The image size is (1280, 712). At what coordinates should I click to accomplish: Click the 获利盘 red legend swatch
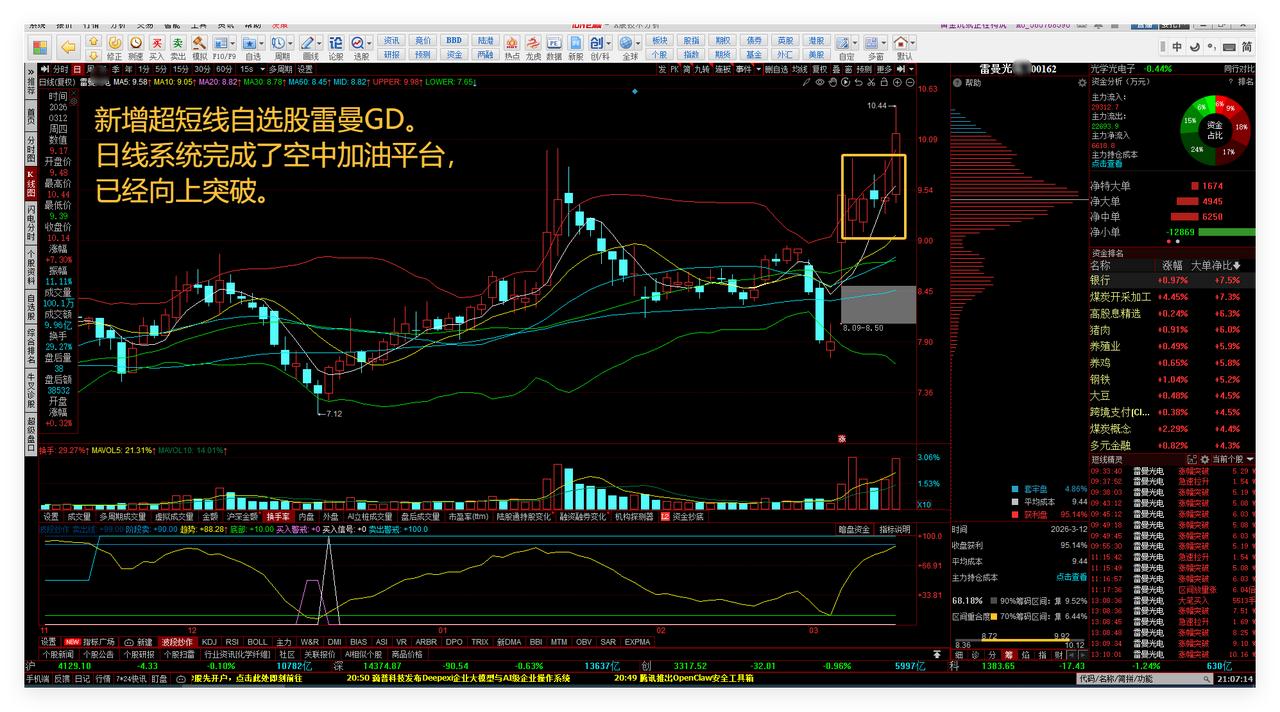pyautogui.click(x=1015, y=515)
